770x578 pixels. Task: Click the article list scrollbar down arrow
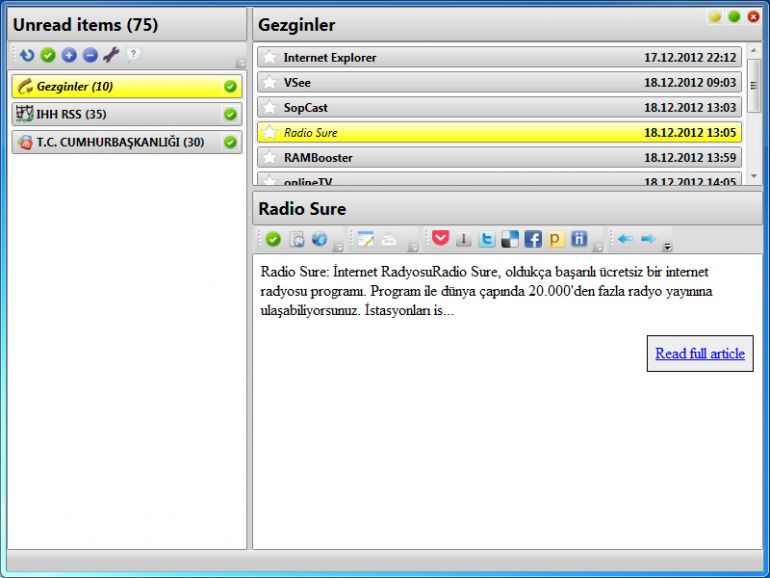pyautogui.click(x=754, y=180)
